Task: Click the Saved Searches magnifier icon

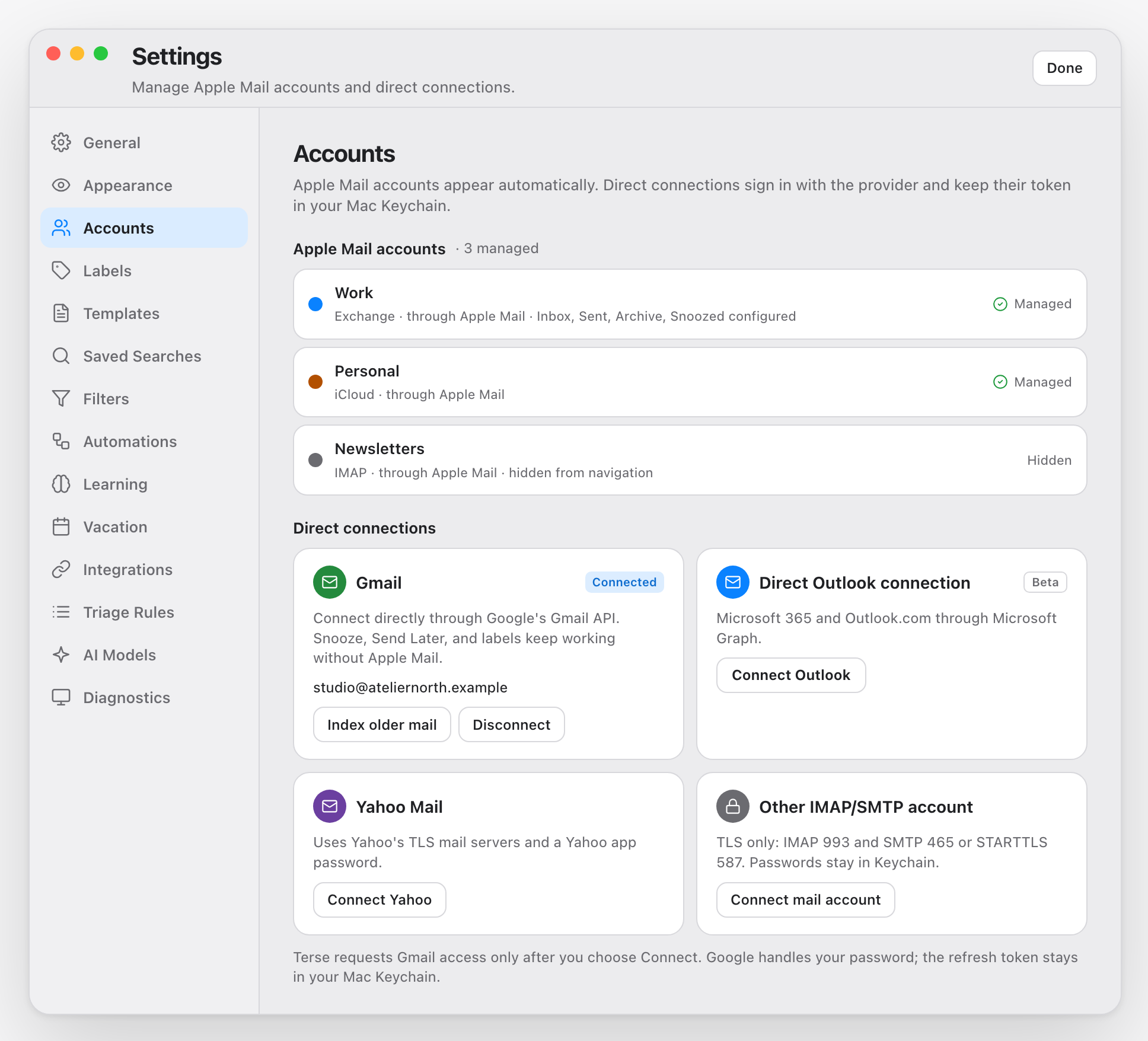Action: 61,356
